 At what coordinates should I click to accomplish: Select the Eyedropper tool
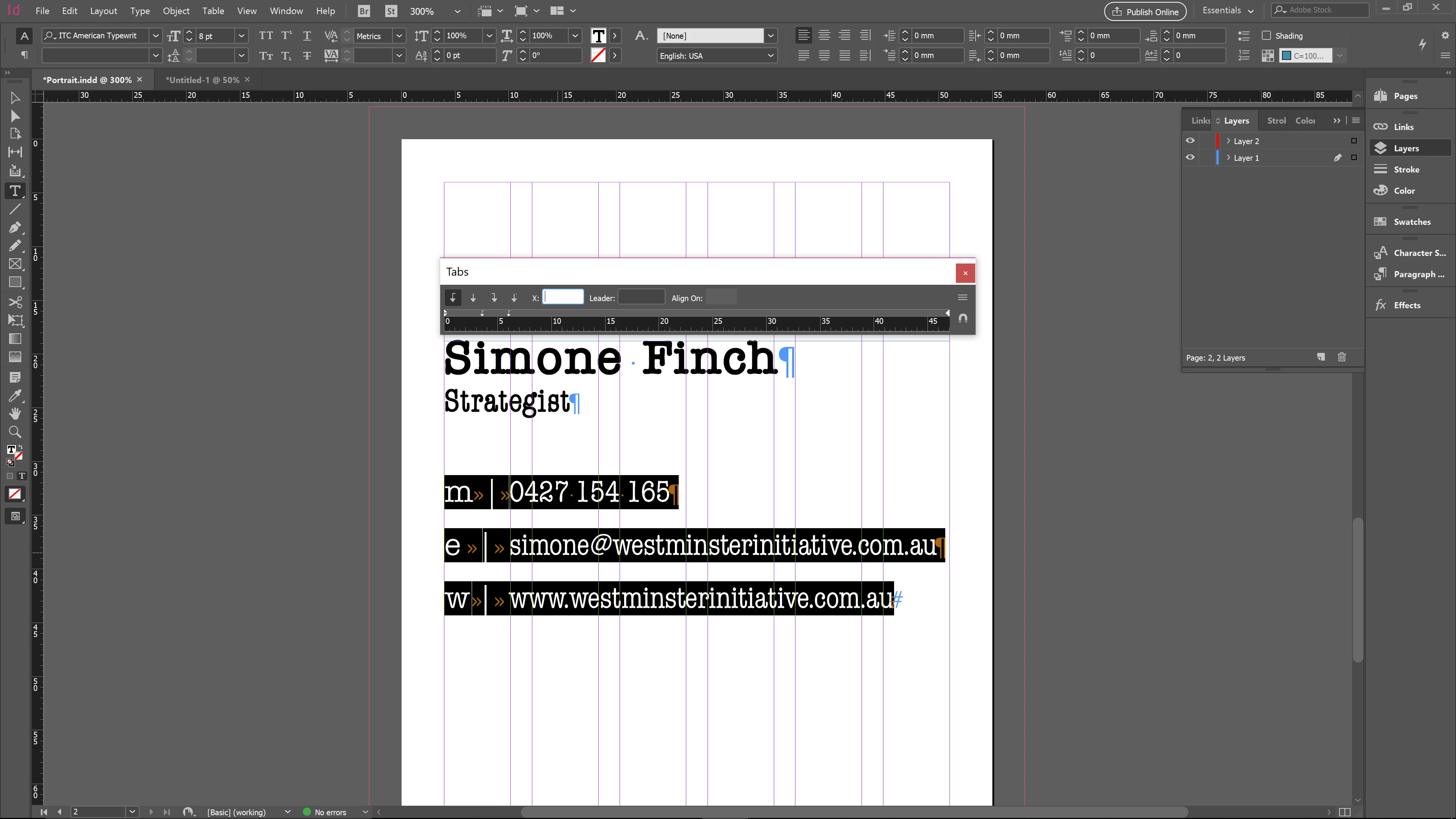point(15,395)
